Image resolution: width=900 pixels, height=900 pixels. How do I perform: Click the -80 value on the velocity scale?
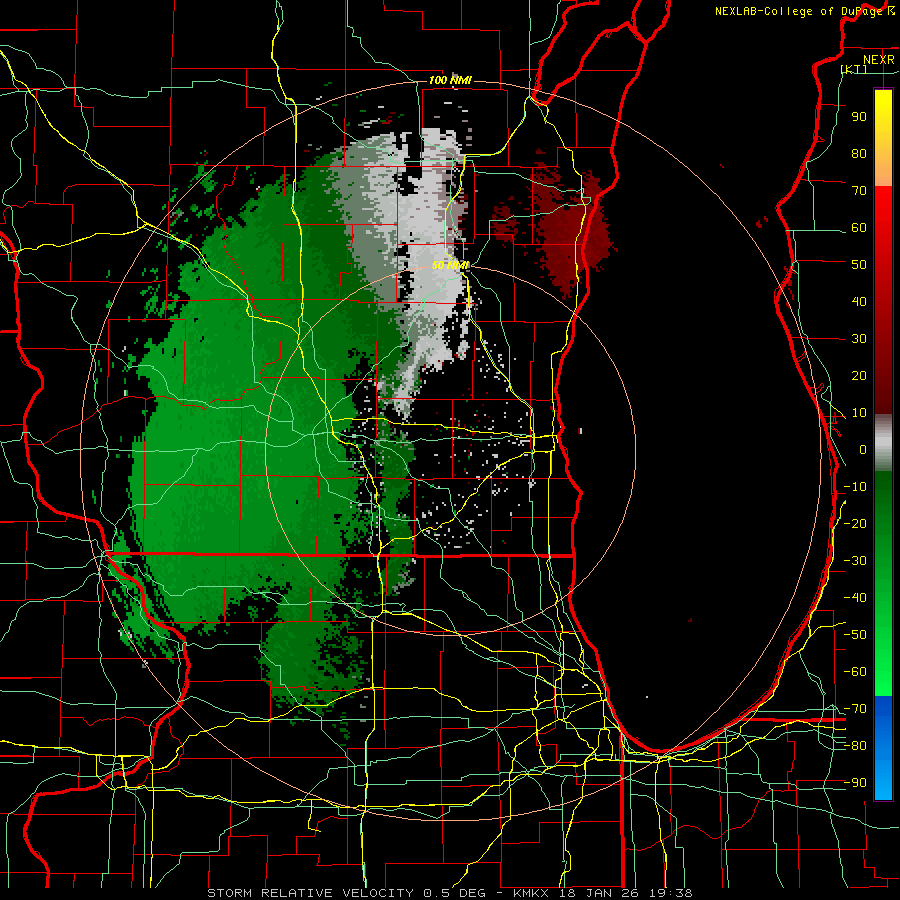(855, 746)
